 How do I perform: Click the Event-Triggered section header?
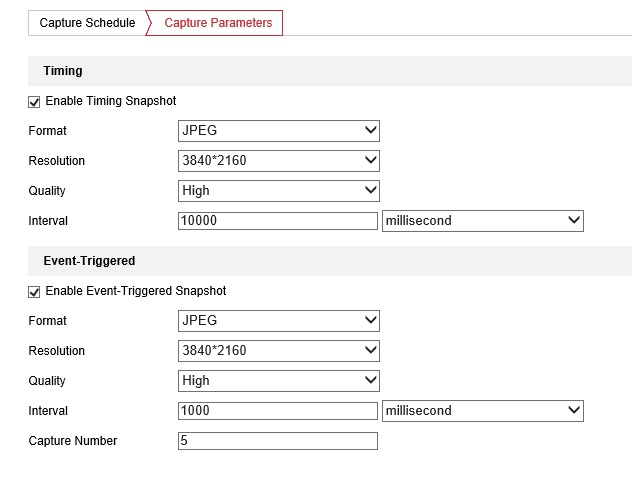click(89, 261)
